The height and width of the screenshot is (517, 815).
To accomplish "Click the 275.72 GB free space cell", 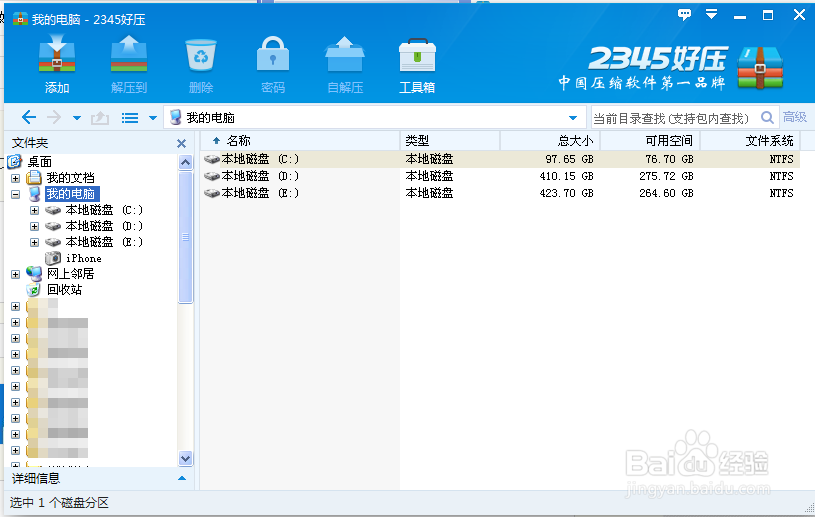I will 666,176.
